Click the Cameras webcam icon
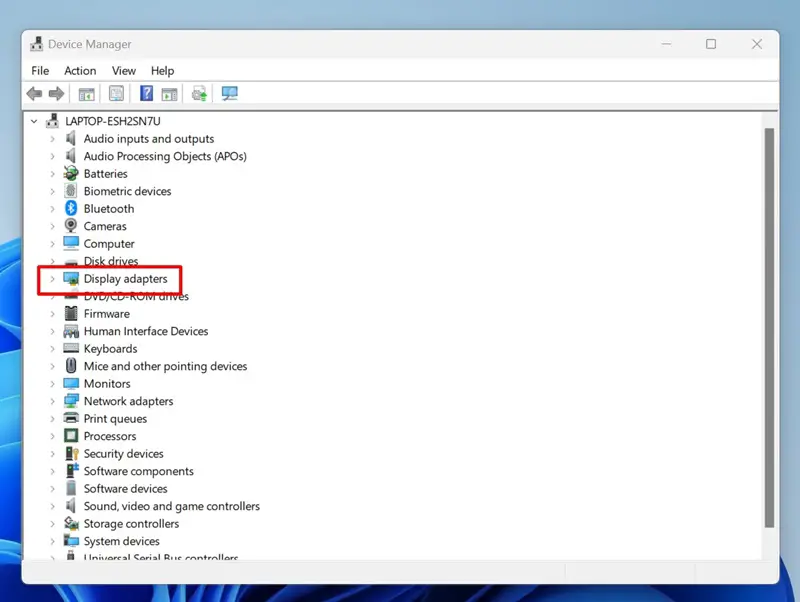 tap(71, 225)
